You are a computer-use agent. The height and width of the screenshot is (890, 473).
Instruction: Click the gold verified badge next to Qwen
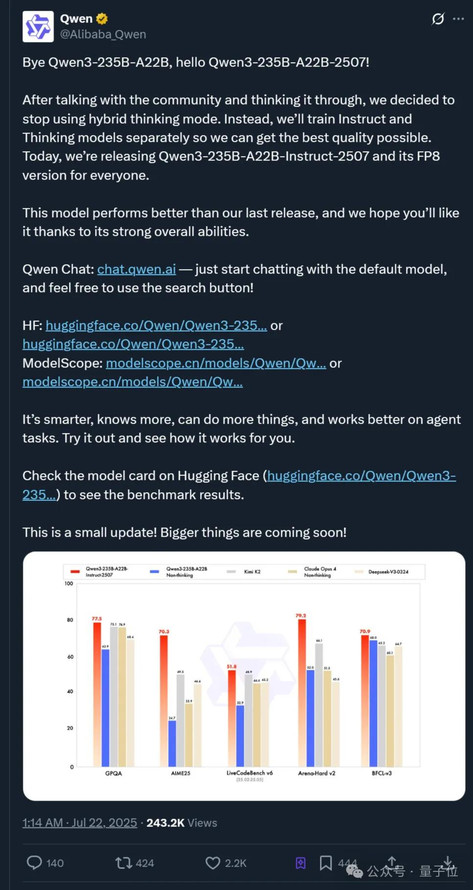(x=102, y=19)
